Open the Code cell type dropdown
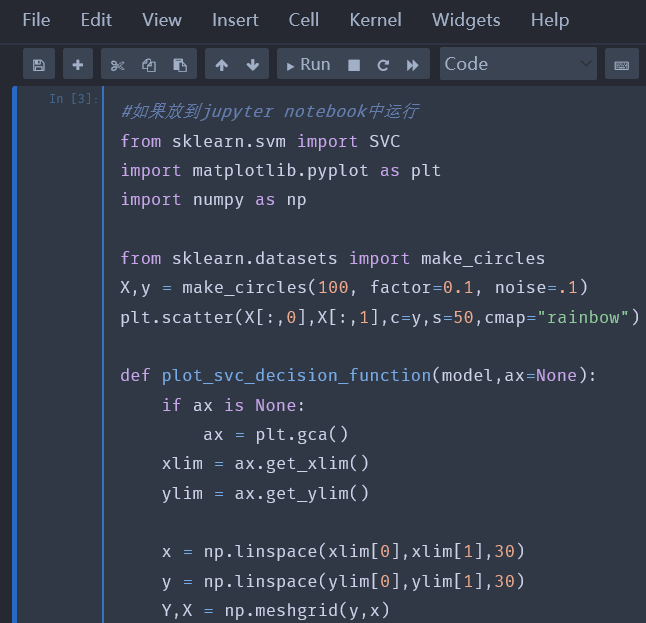 518,64
